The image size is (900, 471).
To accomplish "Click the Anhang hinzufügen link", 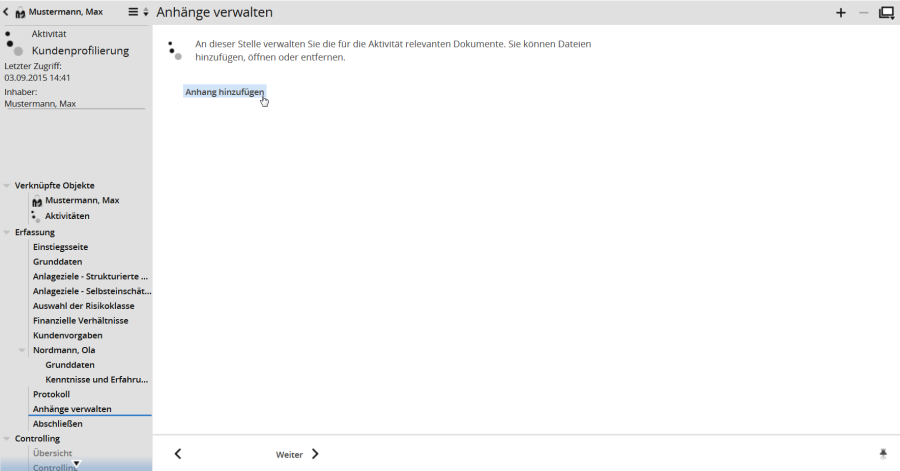I will tap(224, 92).
